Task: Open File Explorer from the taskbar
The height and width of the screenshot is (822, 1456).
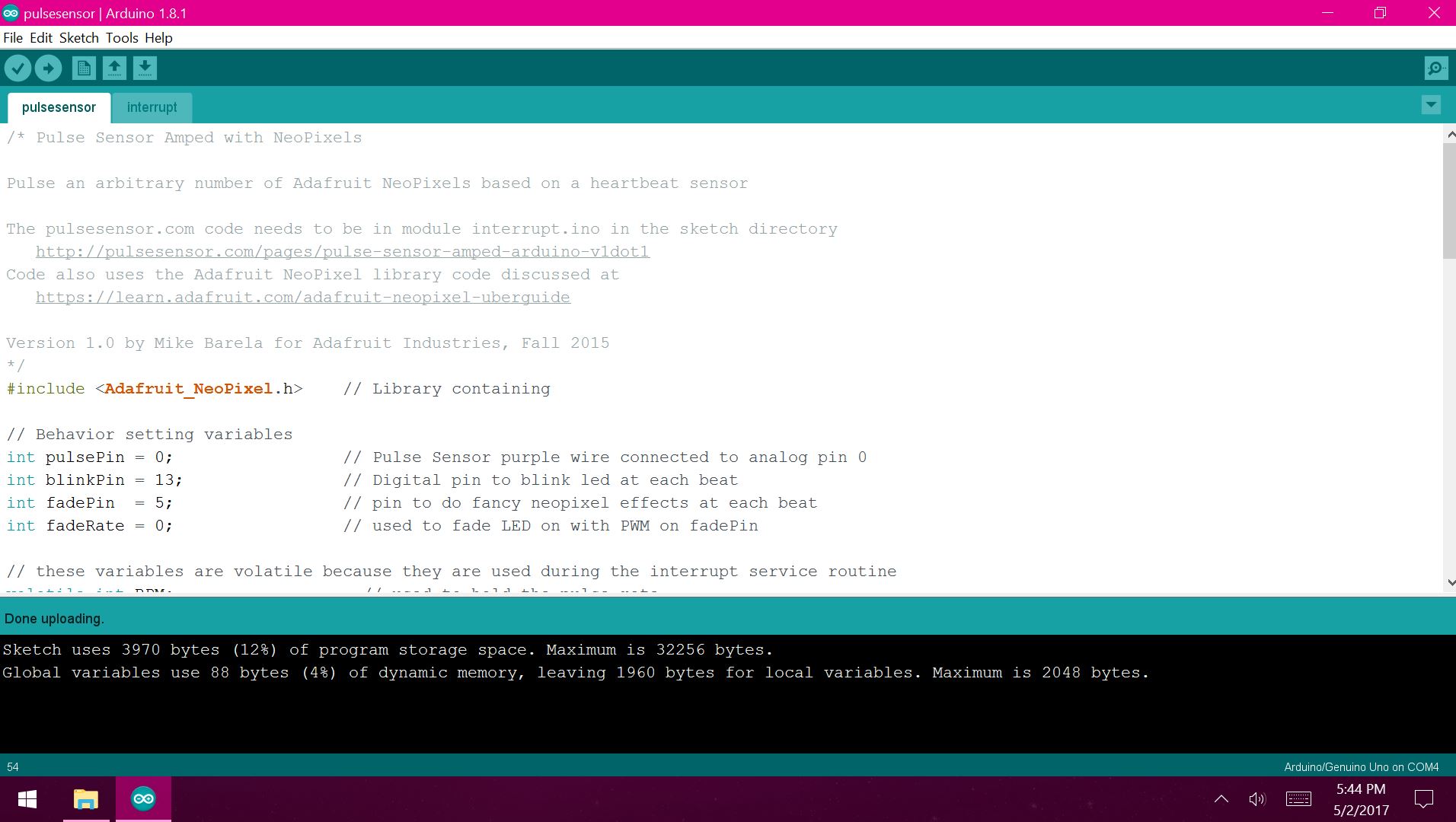Action: click(x=86, y=799)
